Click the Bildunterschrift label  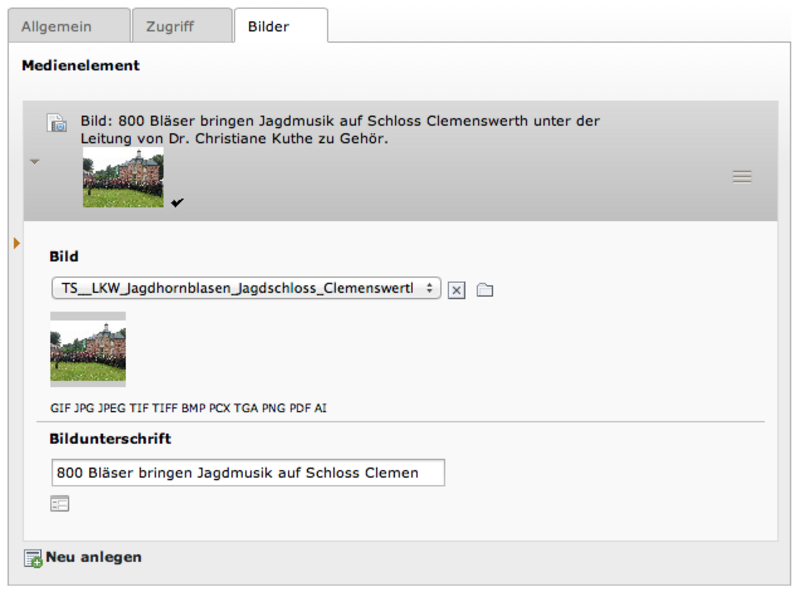click(110, 438)
